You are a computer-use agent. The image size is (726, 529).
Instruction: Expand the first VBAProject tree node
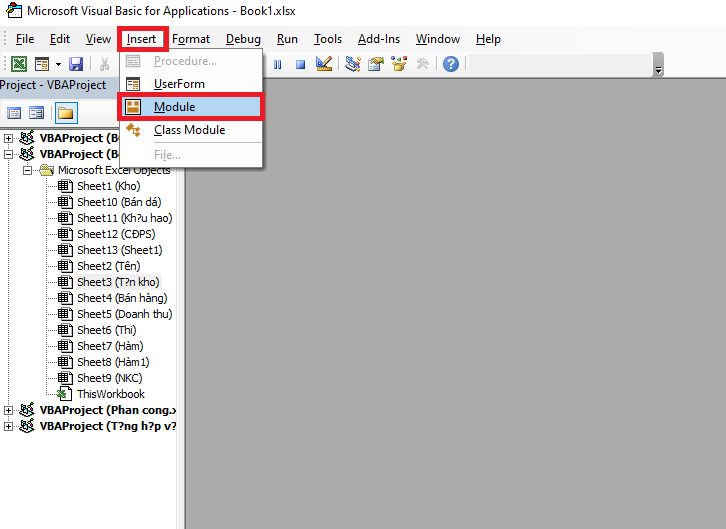coord(8,138)
